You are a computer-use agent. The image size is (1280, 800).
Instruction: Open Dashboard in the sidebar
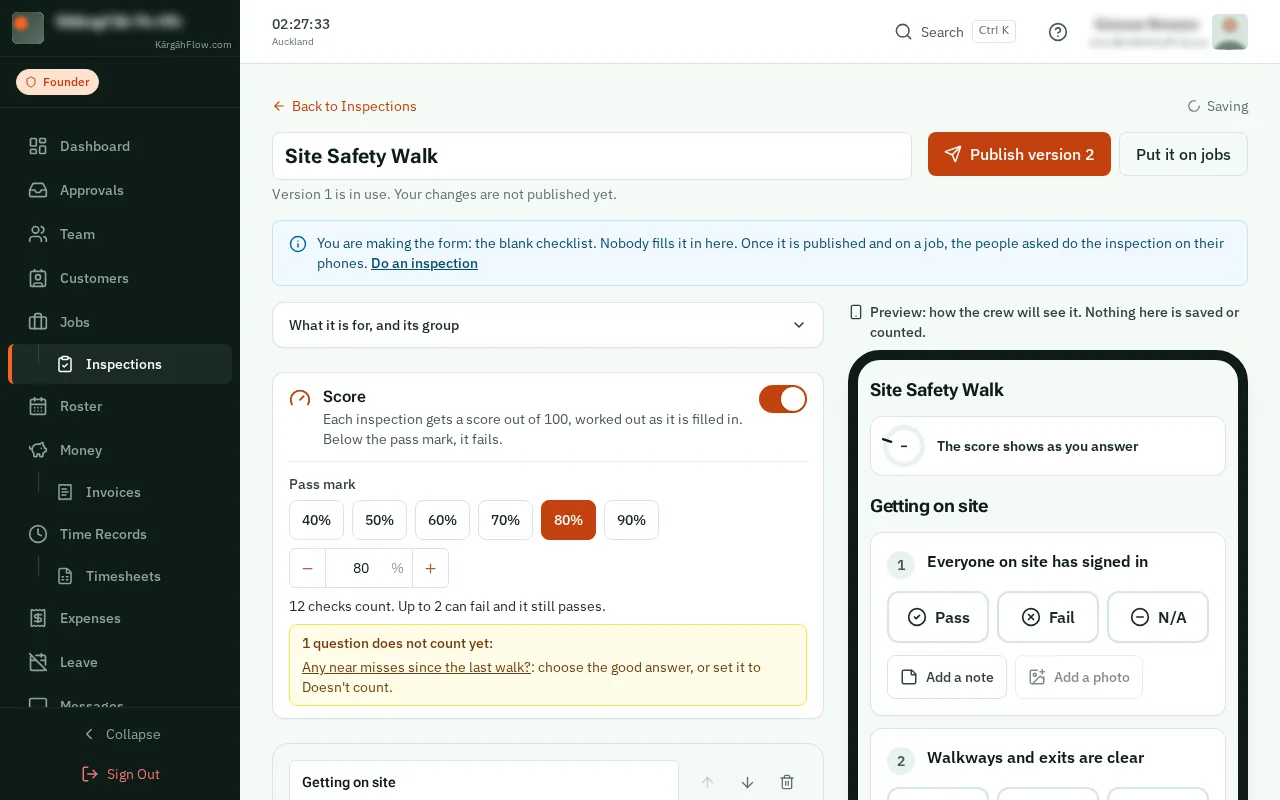pos(120,146)
